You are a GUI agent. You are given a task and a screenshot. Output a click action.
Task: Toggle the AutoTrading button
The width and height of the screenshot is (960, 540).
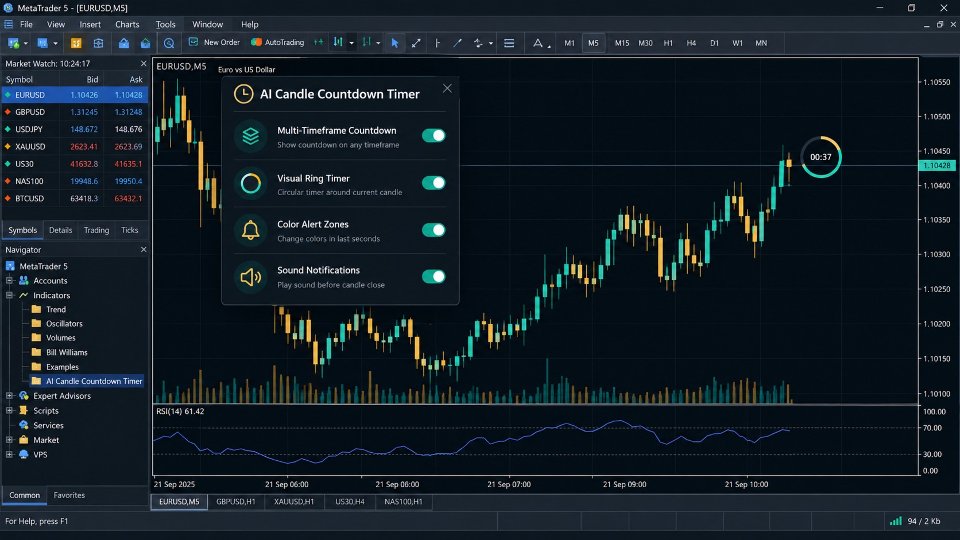tap(277, 42)
